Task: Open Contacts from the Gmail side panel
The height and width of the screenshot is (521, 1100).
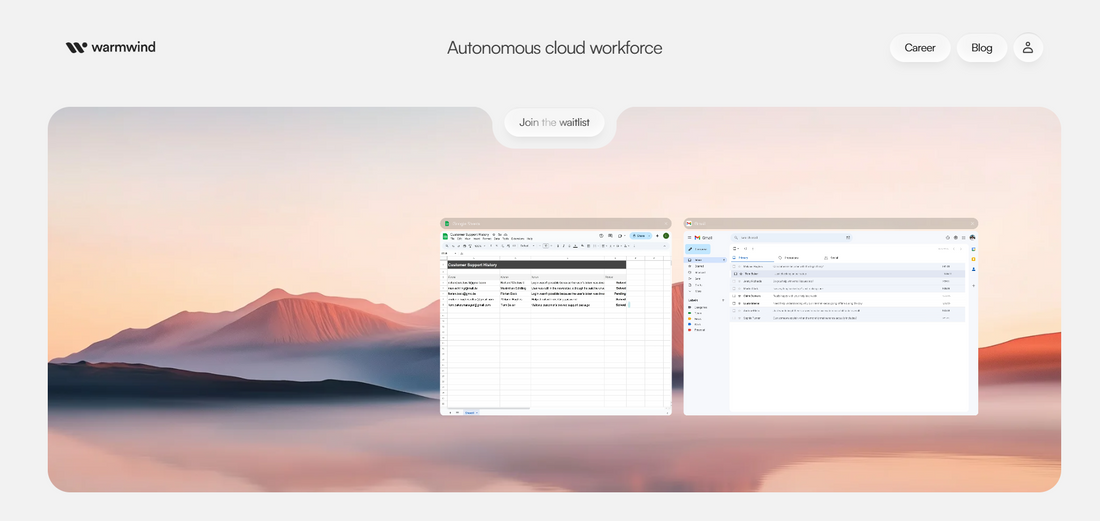Action: click(974, 270)
